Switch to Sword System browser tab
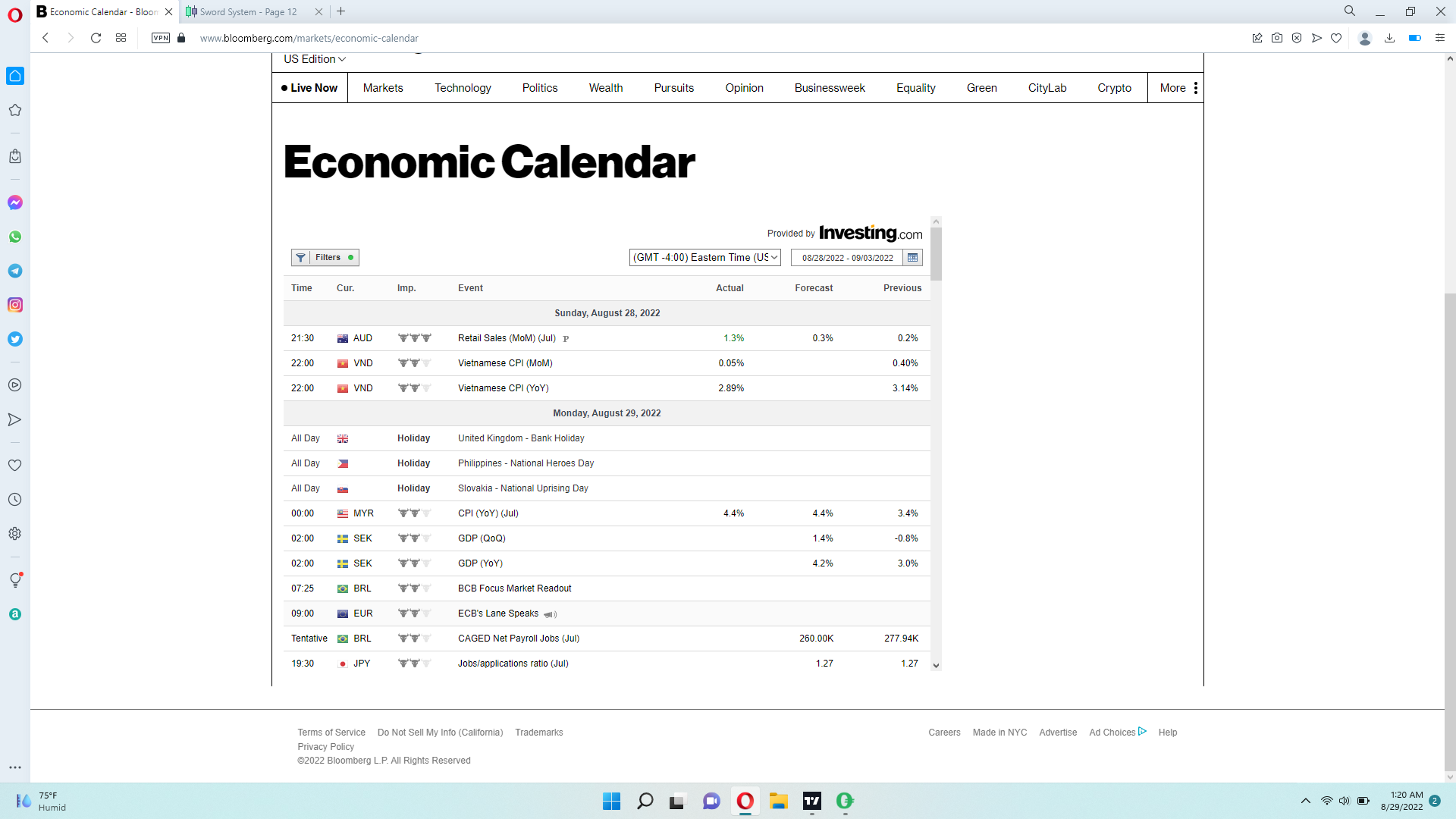Screen dimensions: 1456x819 tap(249, 11)
